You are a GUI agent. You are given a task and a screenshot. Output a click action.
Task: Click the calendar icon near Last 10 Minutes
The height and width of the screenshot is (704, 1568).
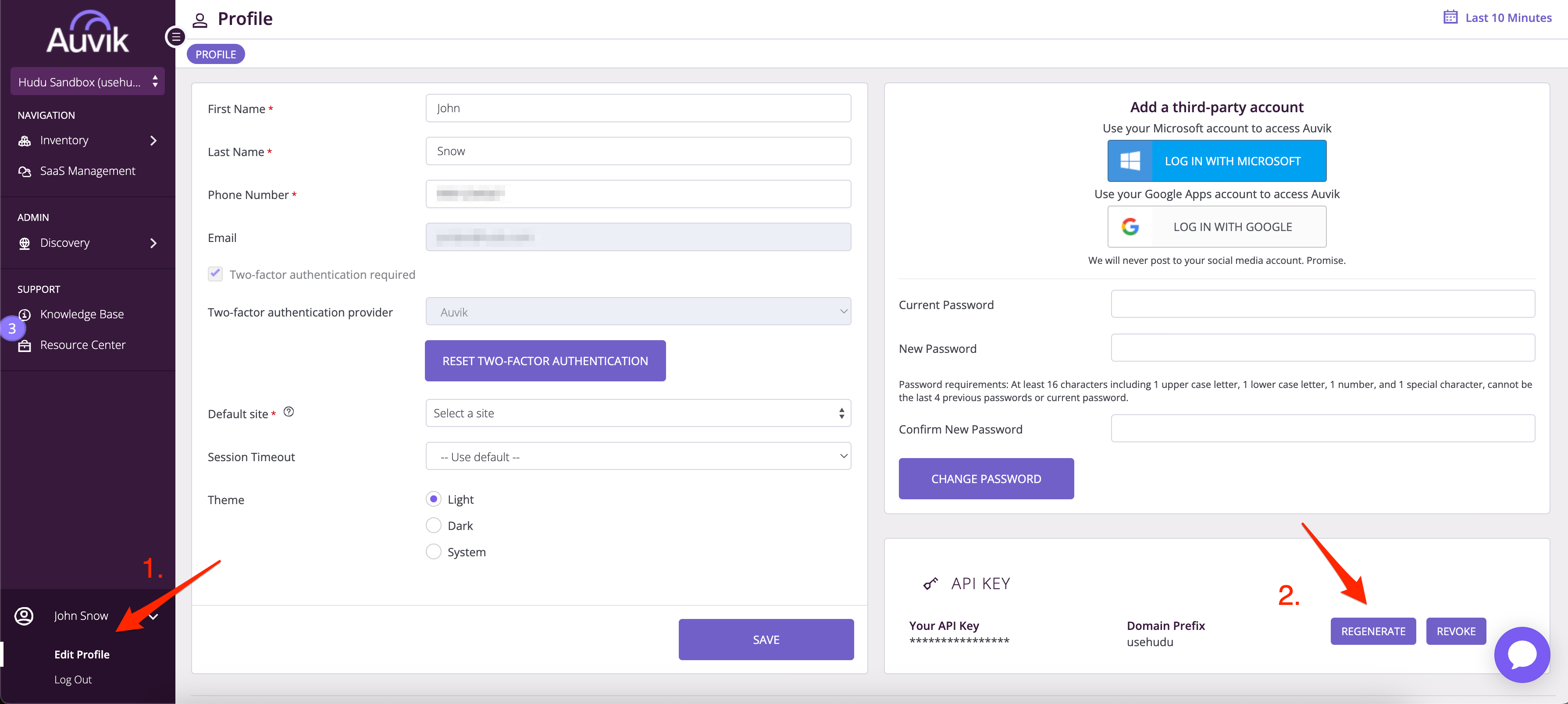[1450, 17]
